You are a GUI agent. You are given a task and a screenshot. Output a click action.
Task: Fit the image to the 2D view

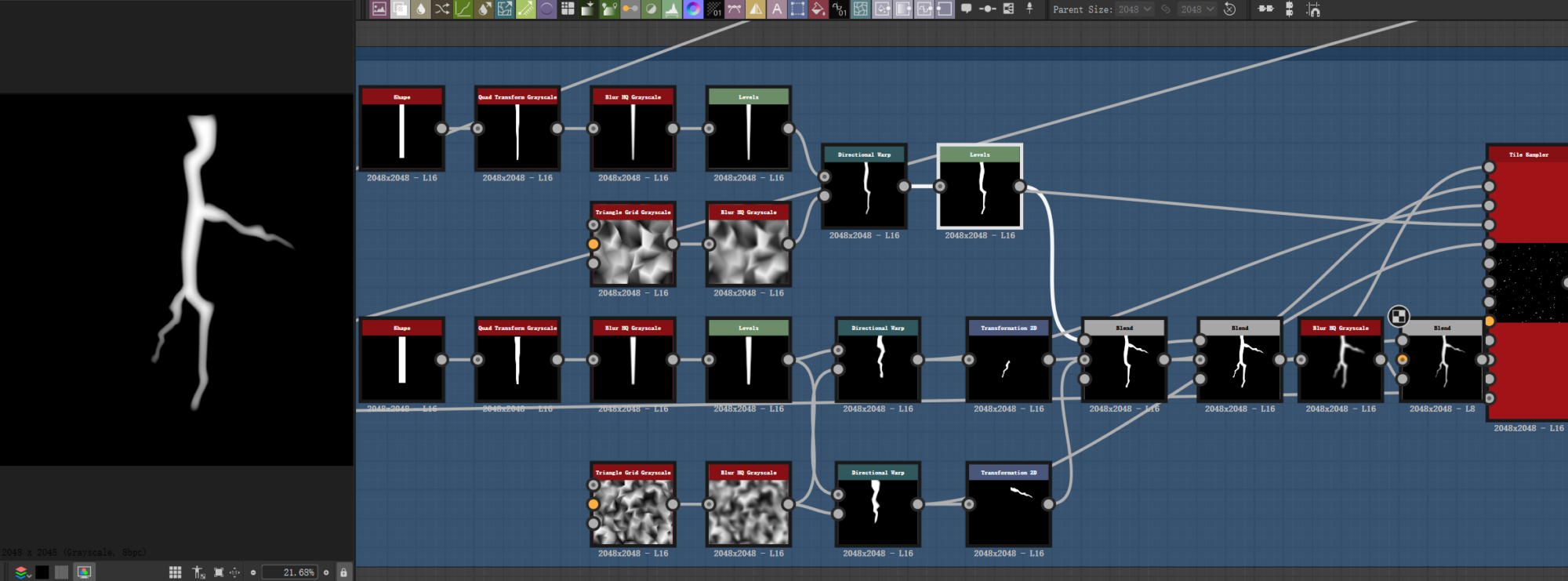click(x=219, y=572)
